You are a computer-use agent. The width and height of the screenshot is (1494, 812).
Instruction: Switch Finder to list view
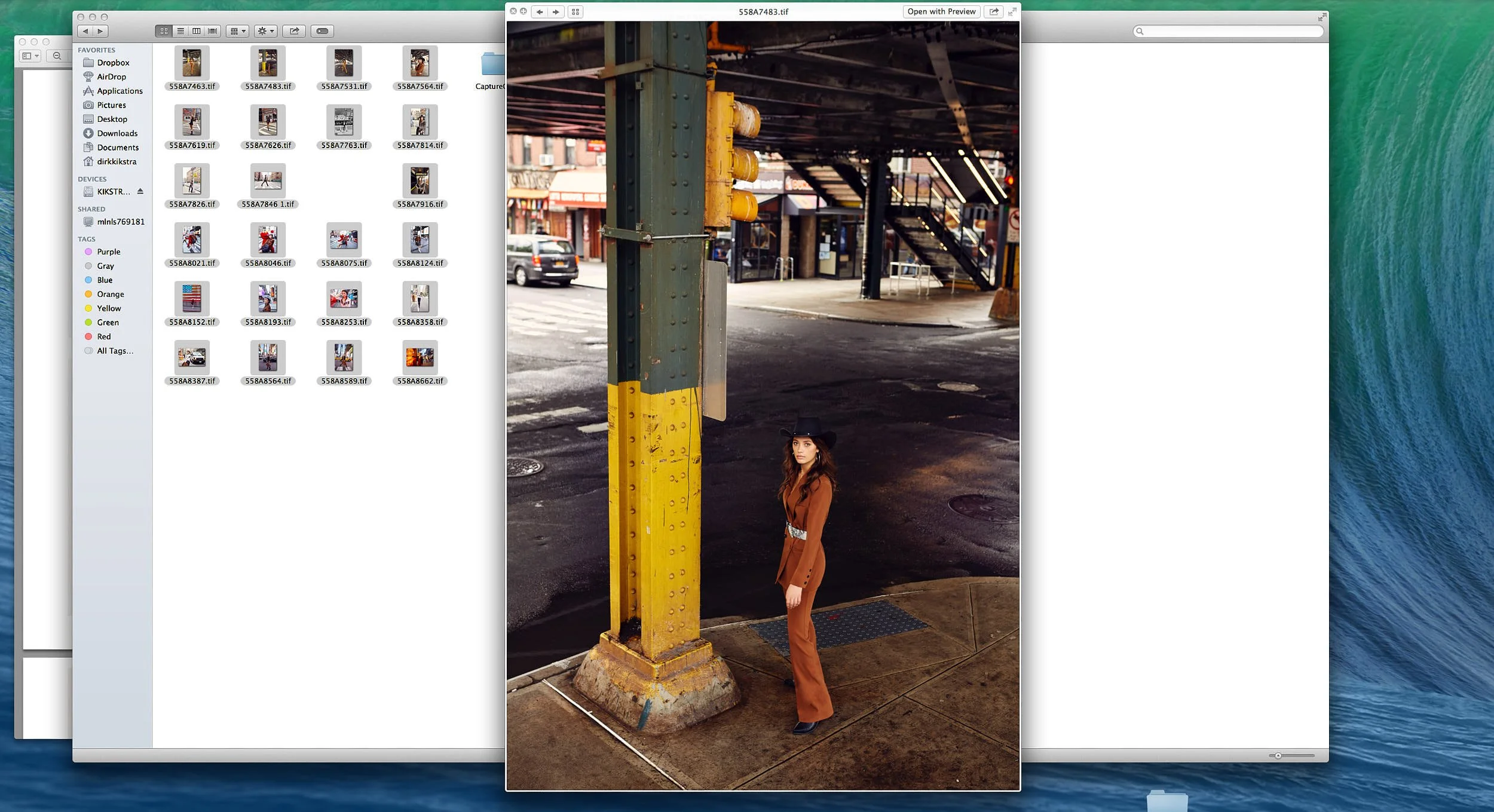coord(180,30)
